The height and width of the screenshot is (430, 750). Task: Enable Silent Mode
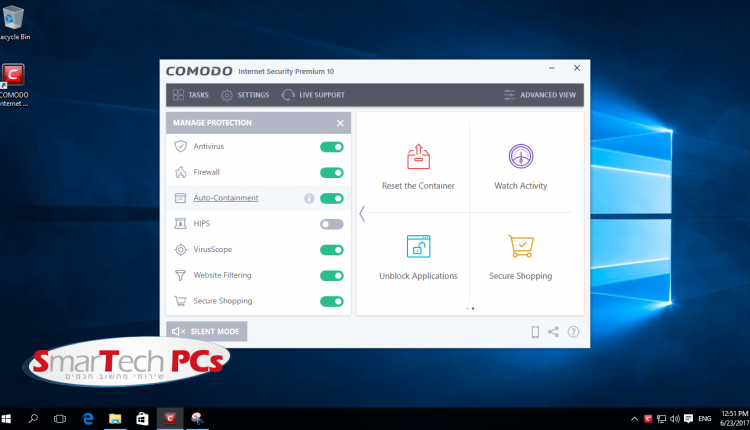206,331
